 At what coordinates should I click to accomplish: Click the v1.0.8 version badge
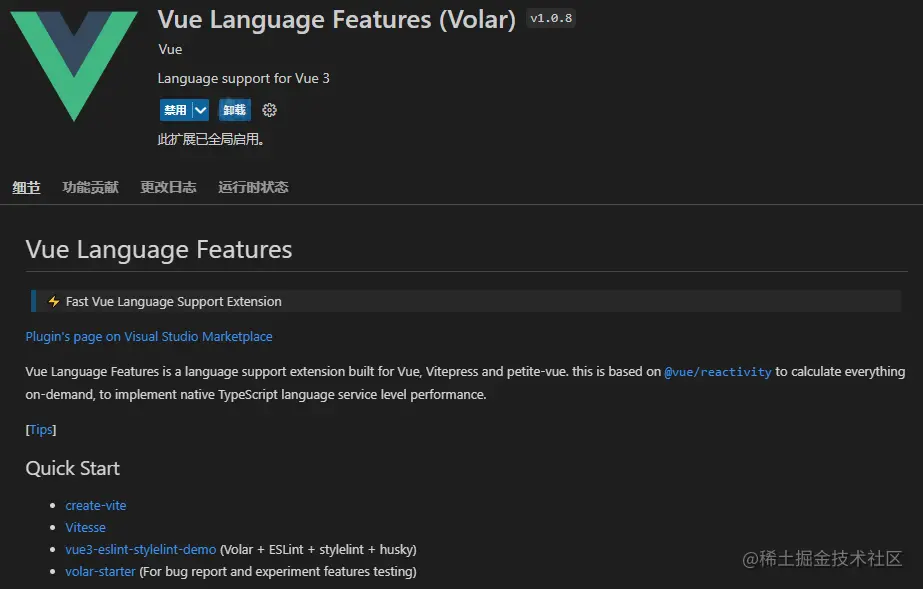point(551,18)
